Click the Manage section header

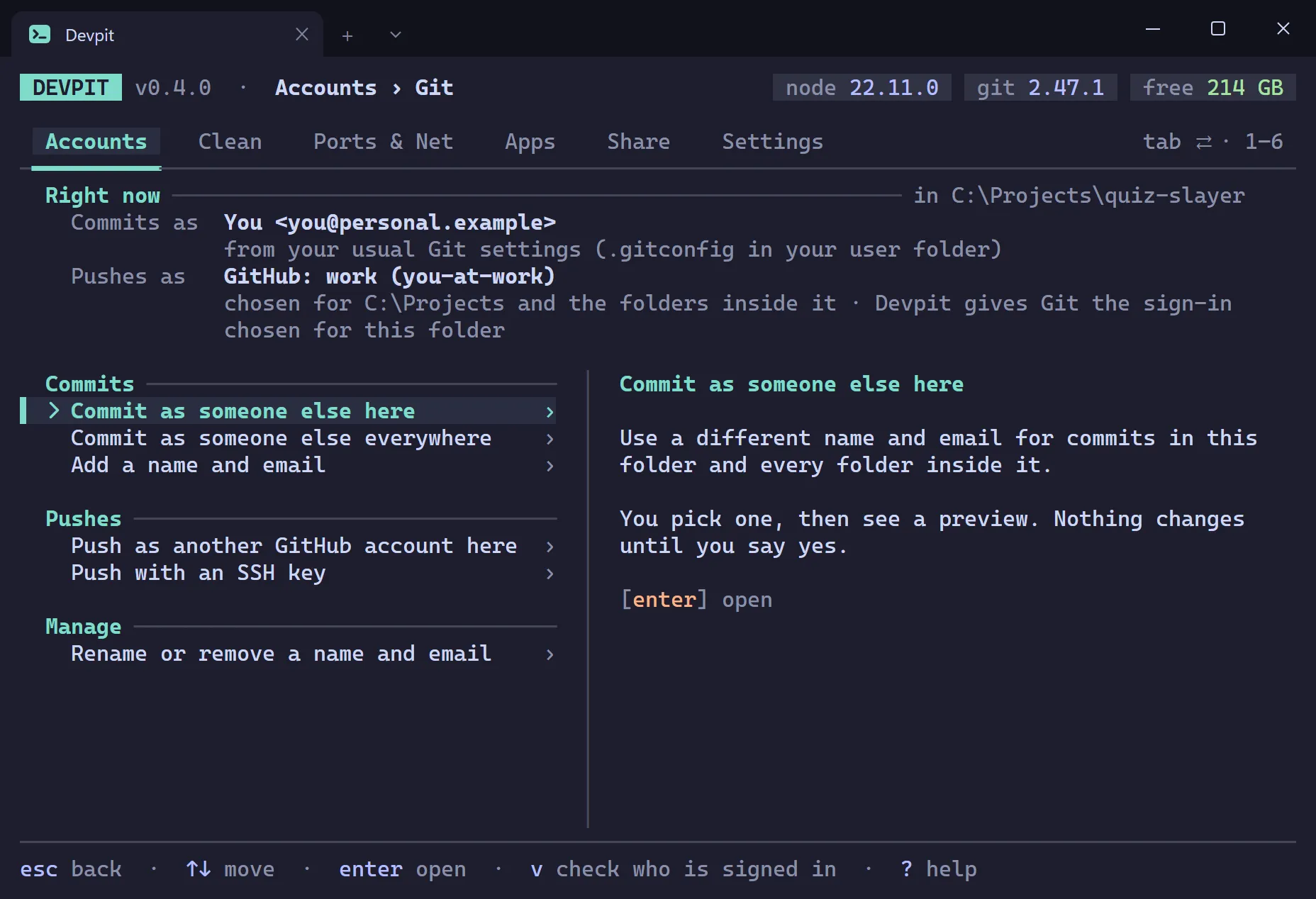tap(84, 627)
